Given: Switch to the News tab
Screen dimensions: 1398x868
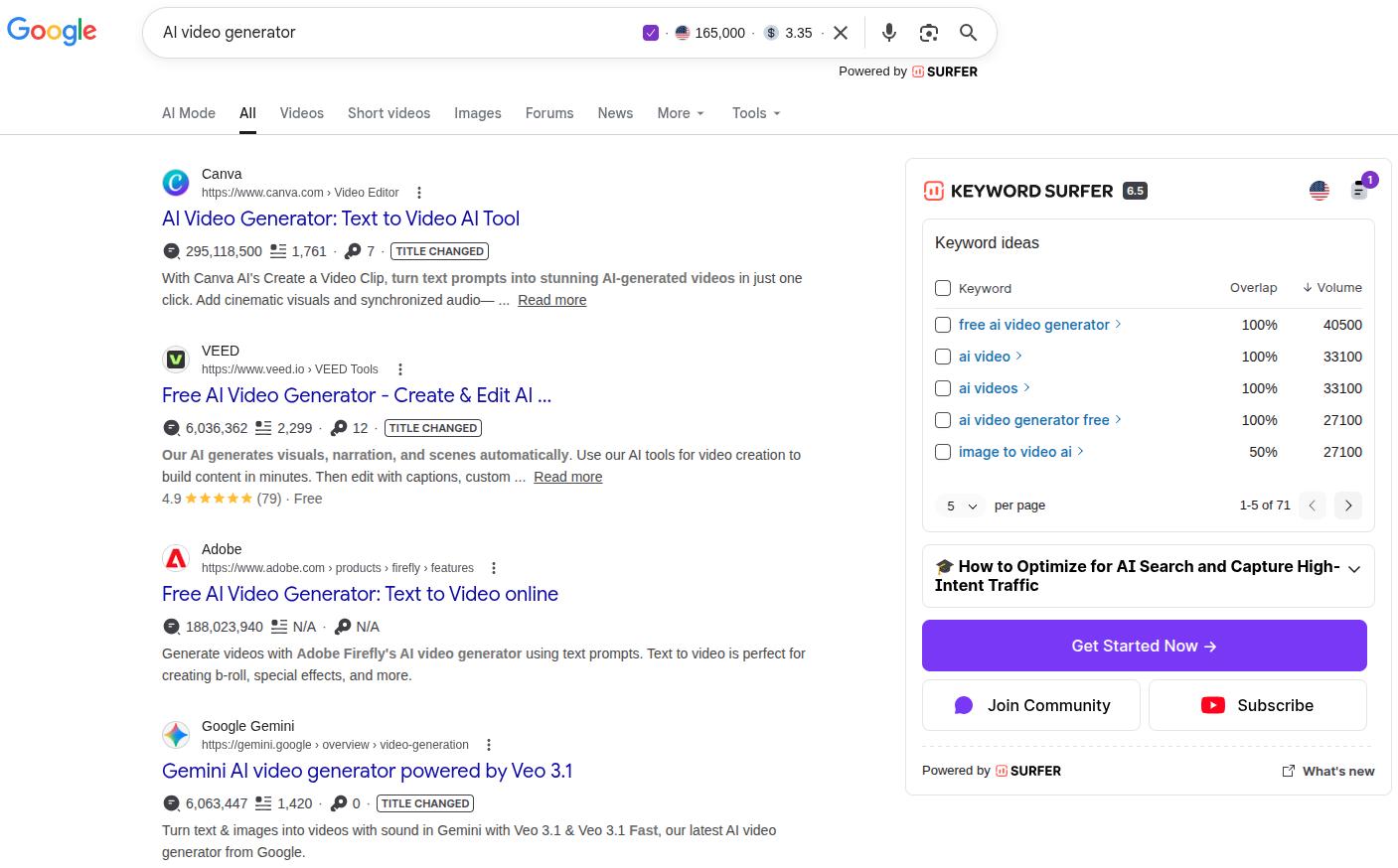Looking at the screenshot, I should (615, 113).
